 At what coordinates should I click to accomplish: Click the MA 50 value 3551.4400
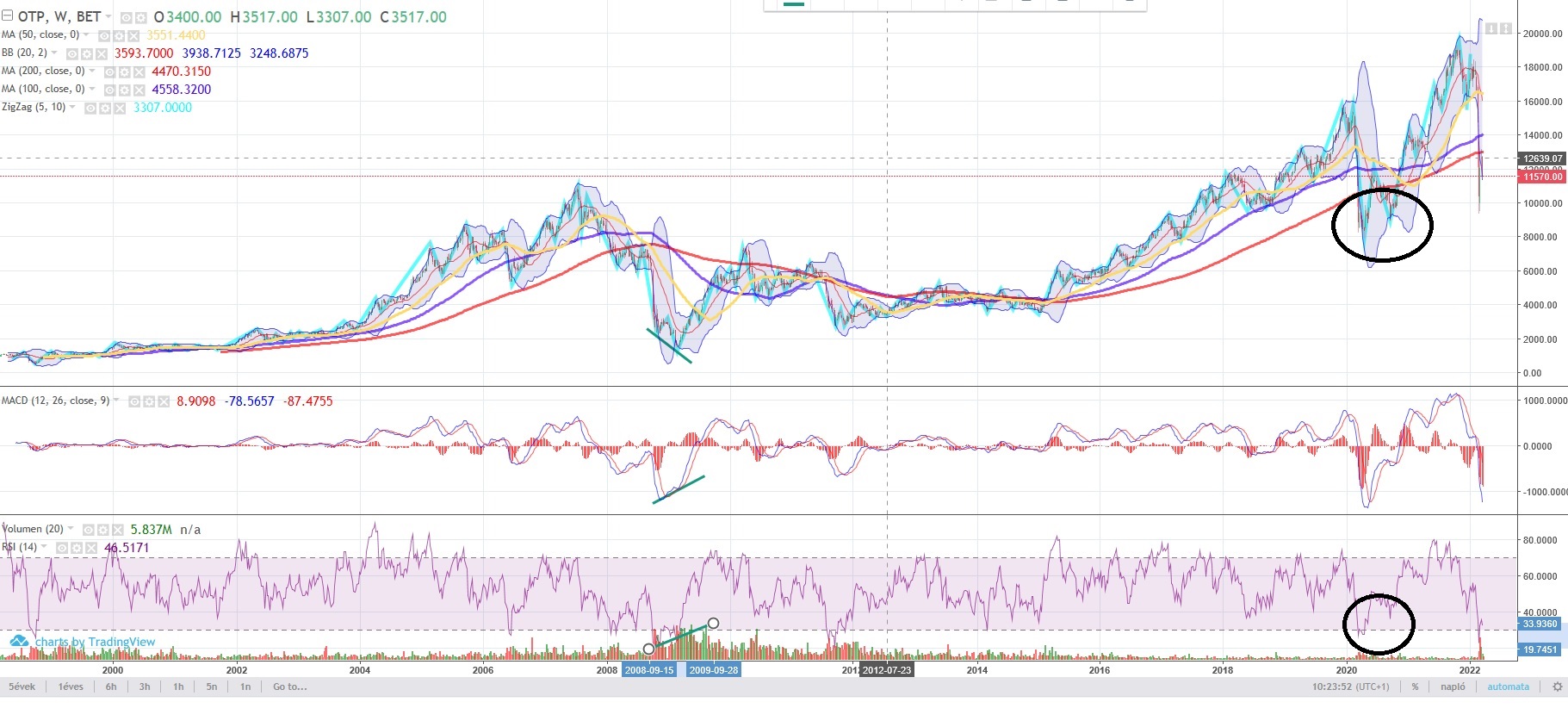[176, 35]
